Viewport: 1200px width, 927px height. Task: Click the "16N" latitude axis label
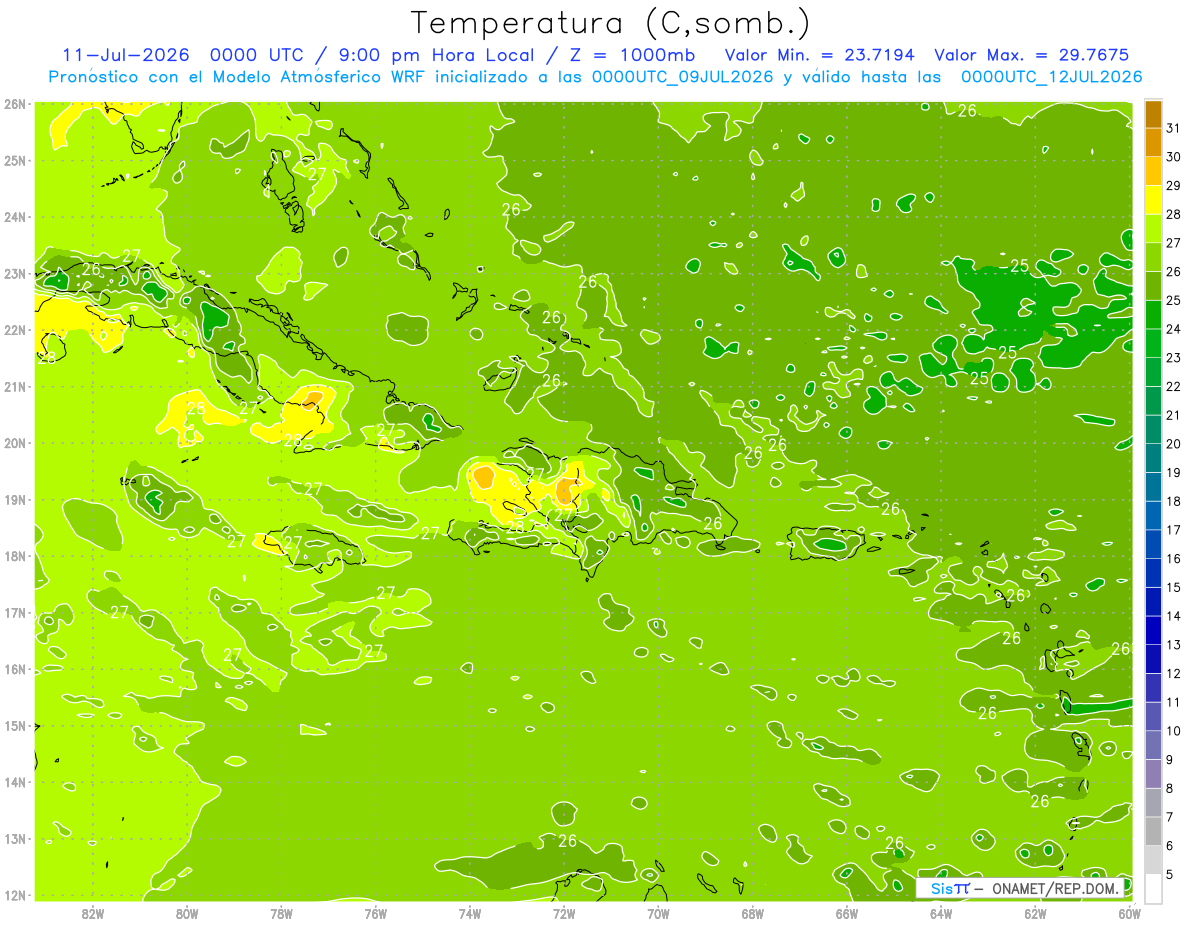point(15,669)
